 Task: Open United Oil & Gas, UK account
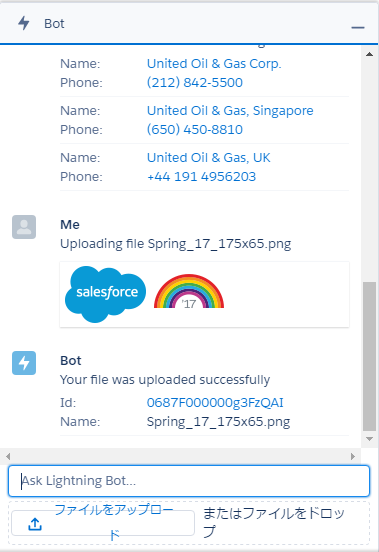pyautogui.click(x=208, y=158)
